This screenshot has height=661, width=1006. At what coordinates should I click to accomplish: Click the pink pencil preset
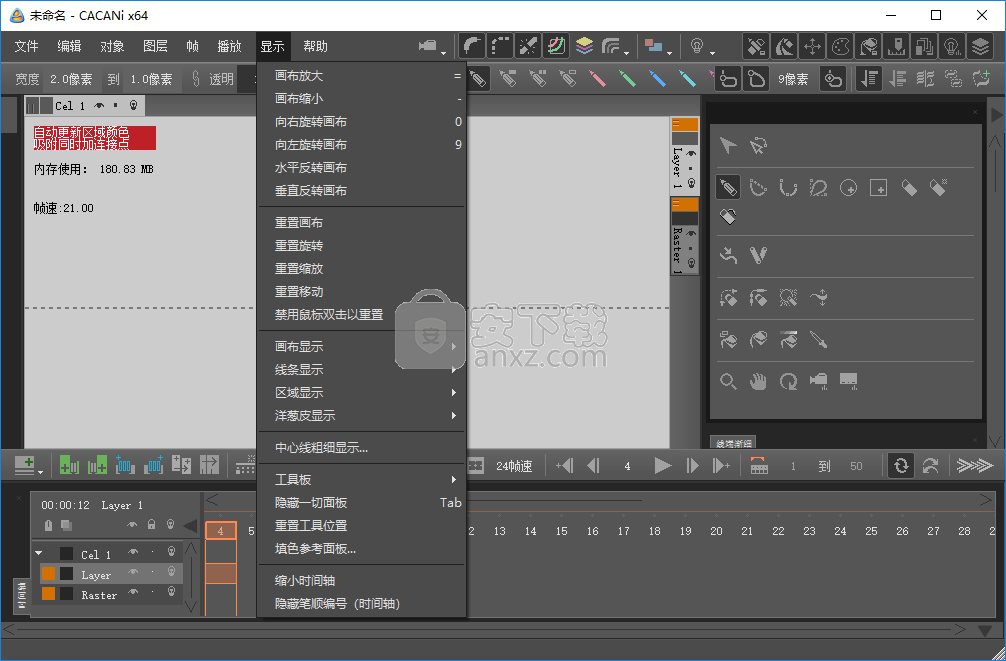(597, 79)
